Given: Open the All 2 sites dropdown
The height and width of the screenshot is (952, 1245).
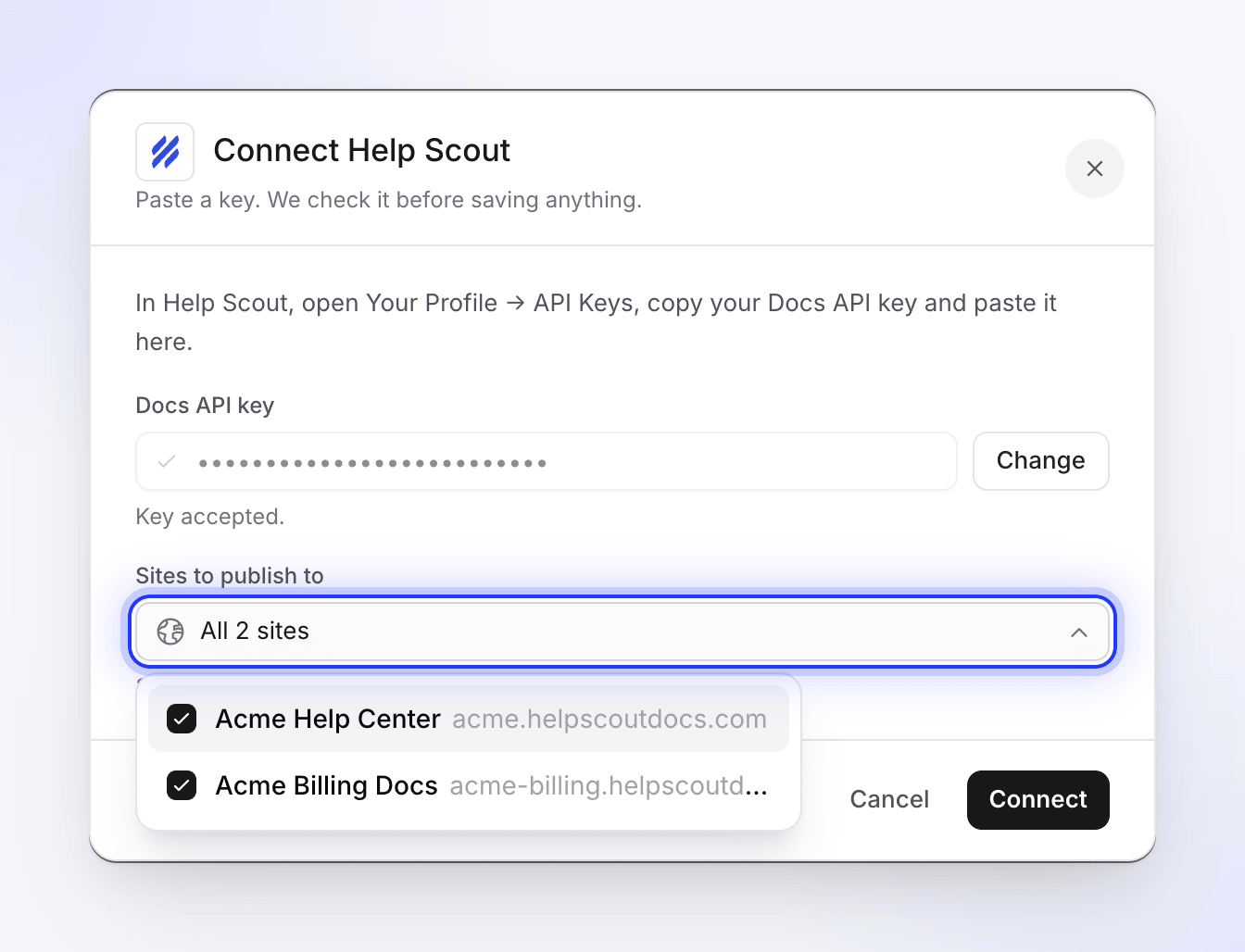Looking at the screenshot, I should coord(622,632).
